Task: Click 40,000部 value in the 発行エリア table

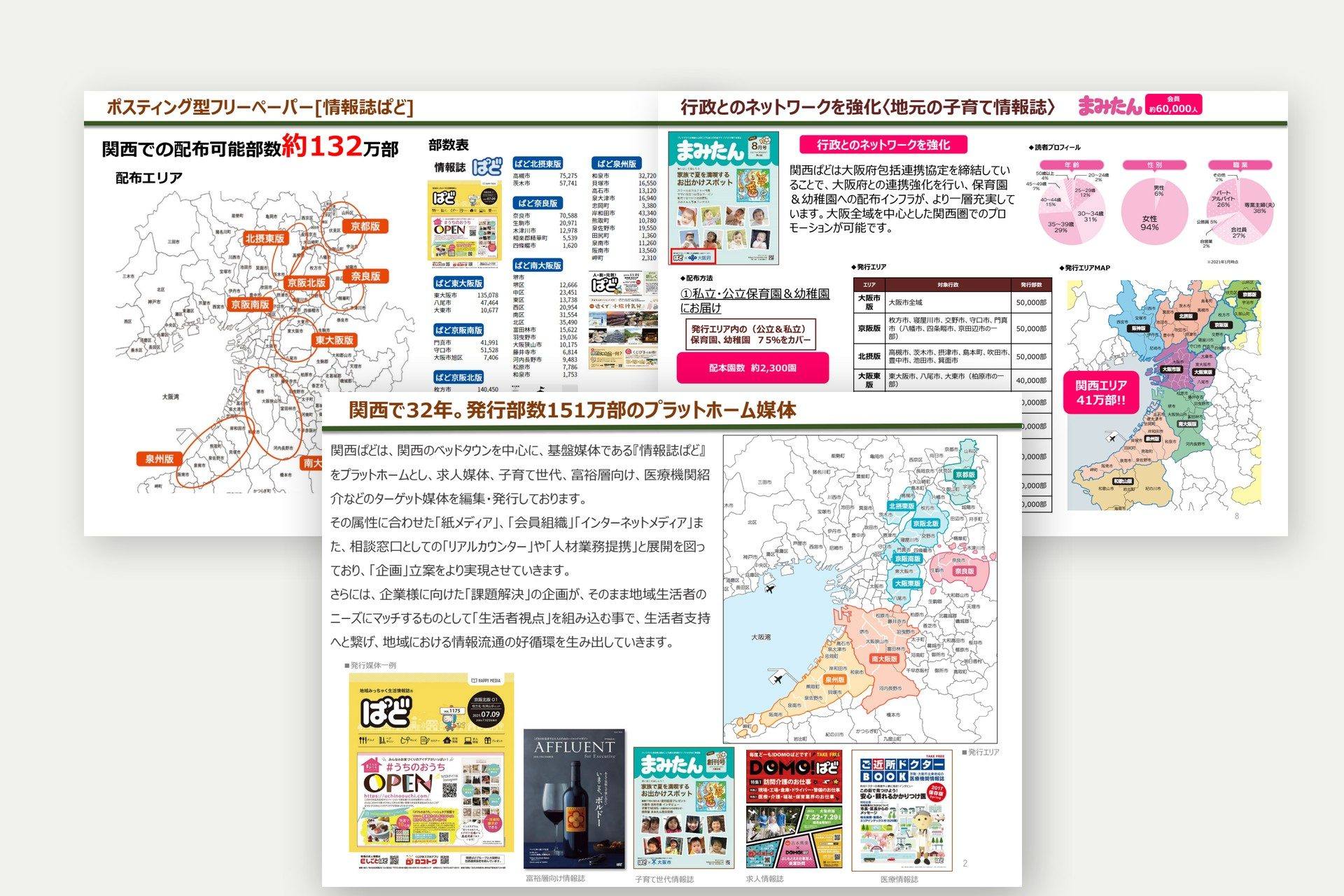Action: 1032,381
